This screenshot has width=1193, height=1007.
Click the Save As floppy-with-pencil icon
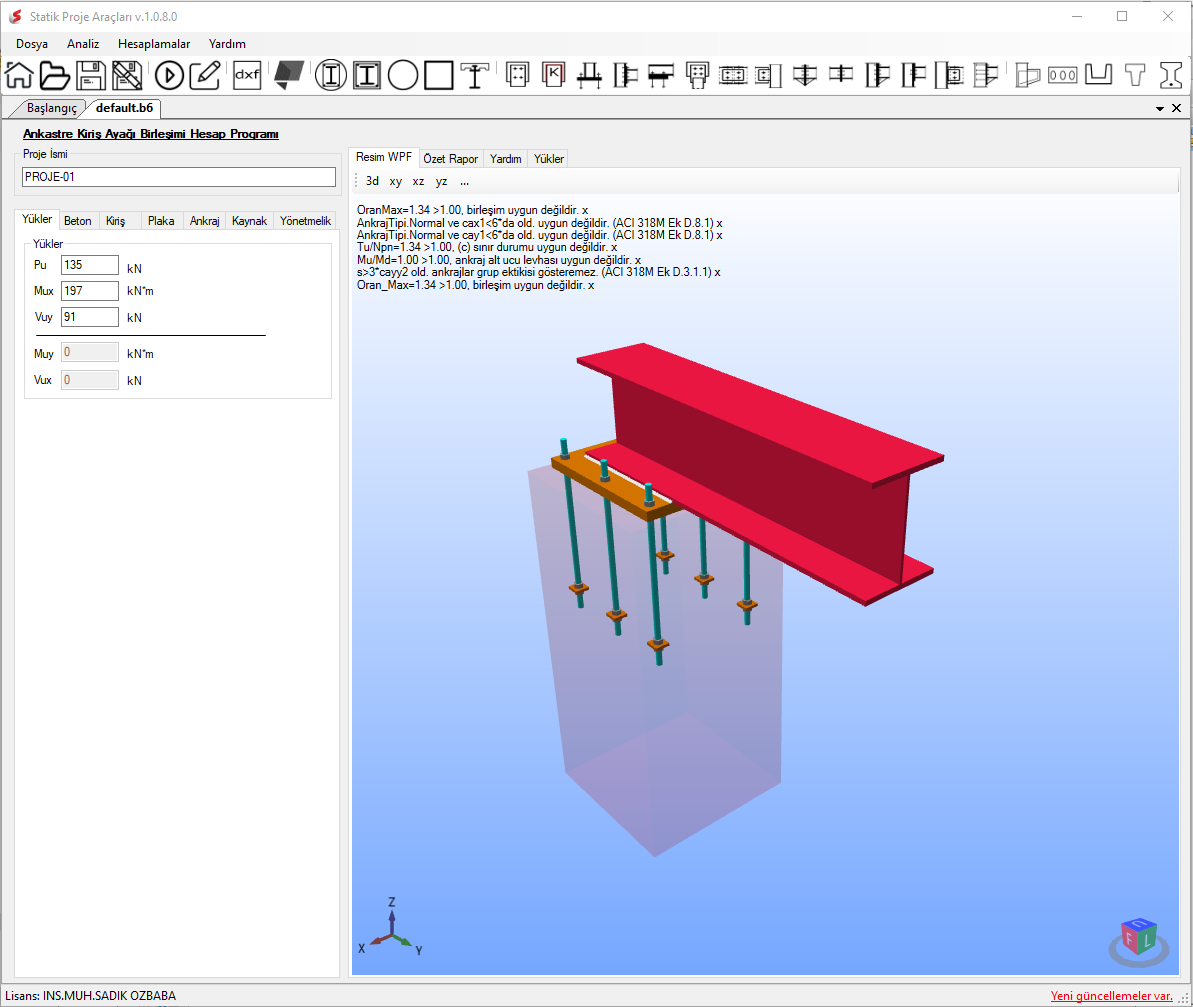[127, 75]
